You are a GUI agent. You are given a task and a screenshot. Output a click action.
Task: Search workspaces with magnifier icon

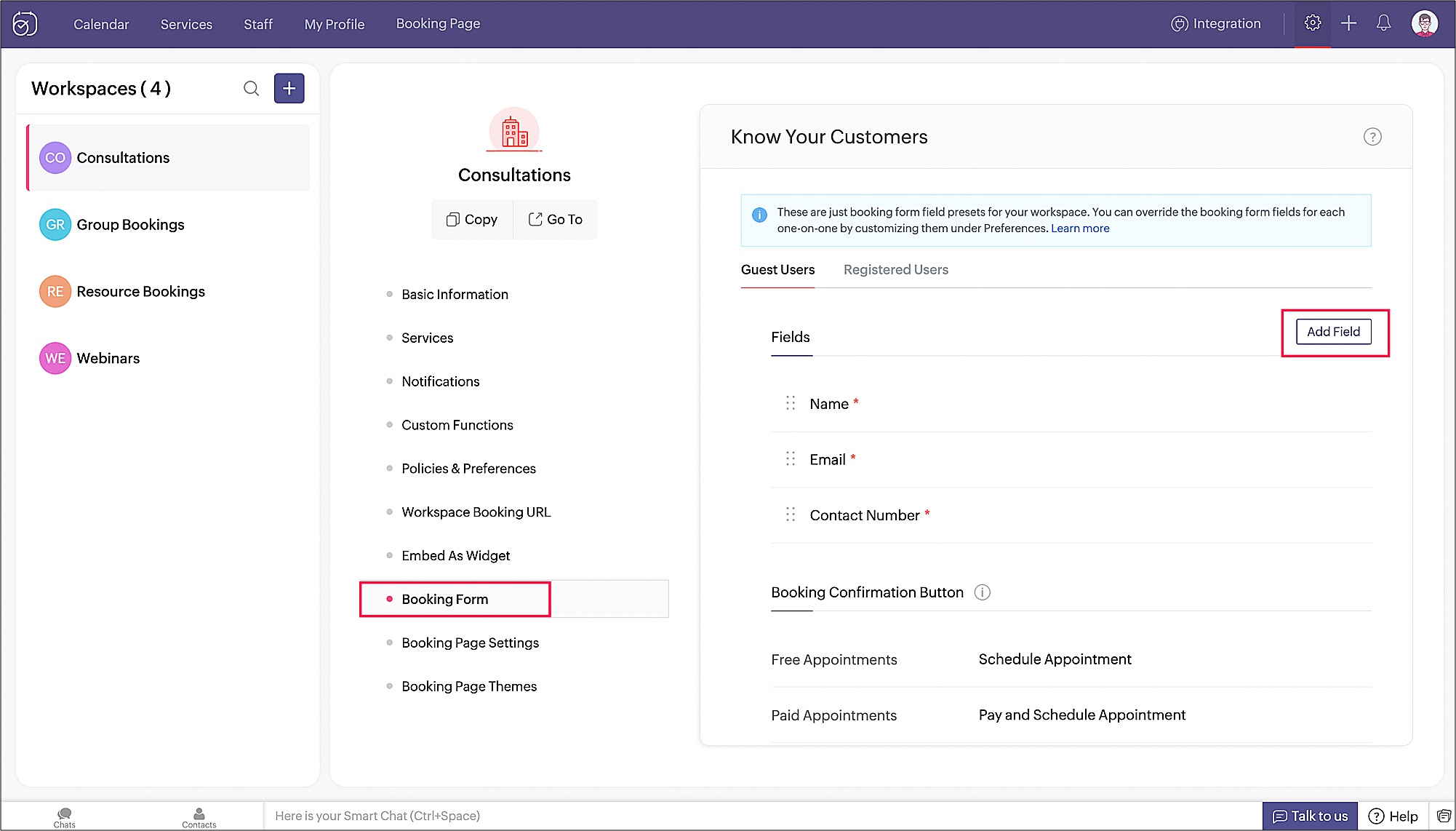[251, 89]
